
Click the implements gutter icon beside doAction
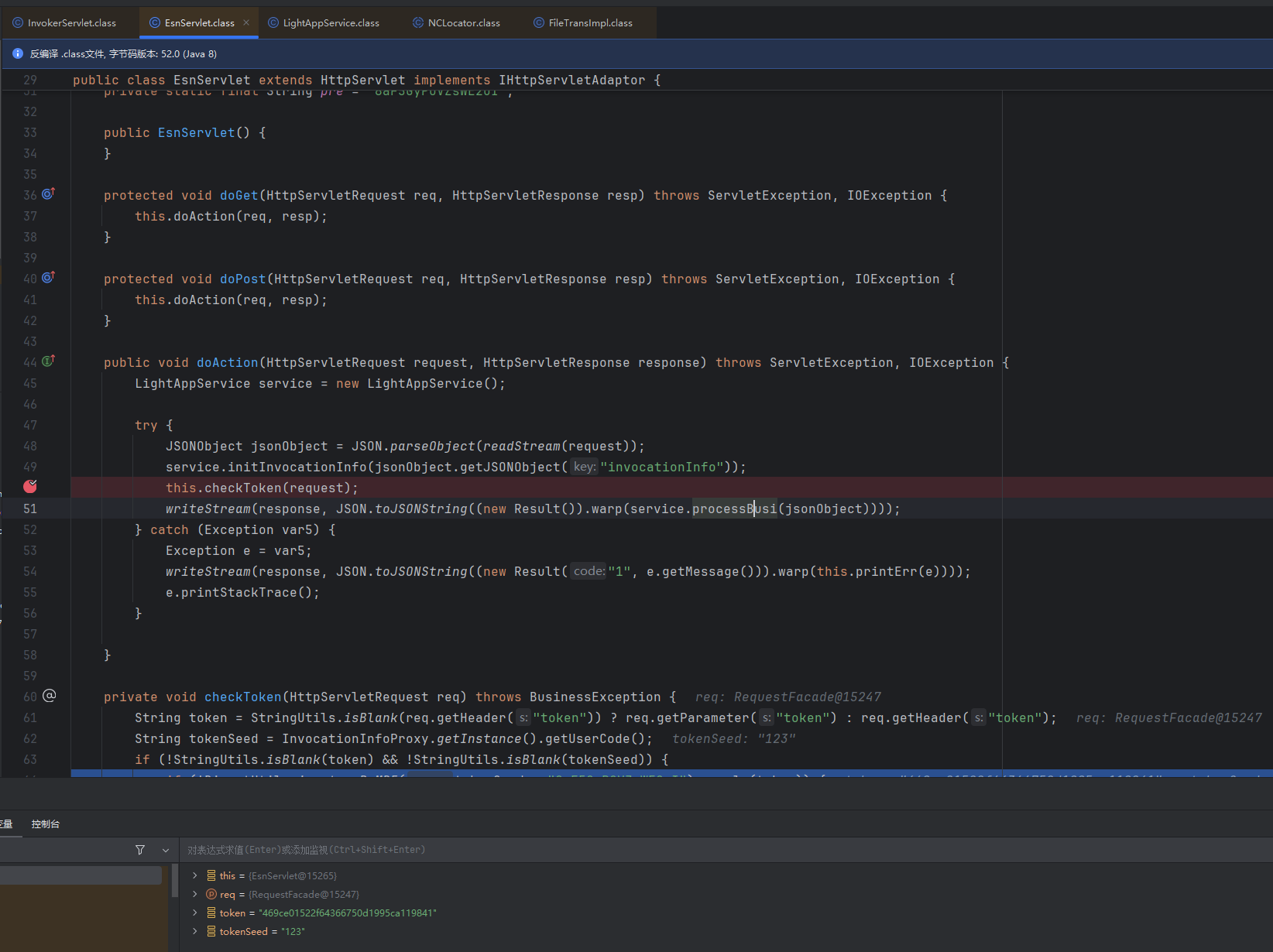(48, 361)
